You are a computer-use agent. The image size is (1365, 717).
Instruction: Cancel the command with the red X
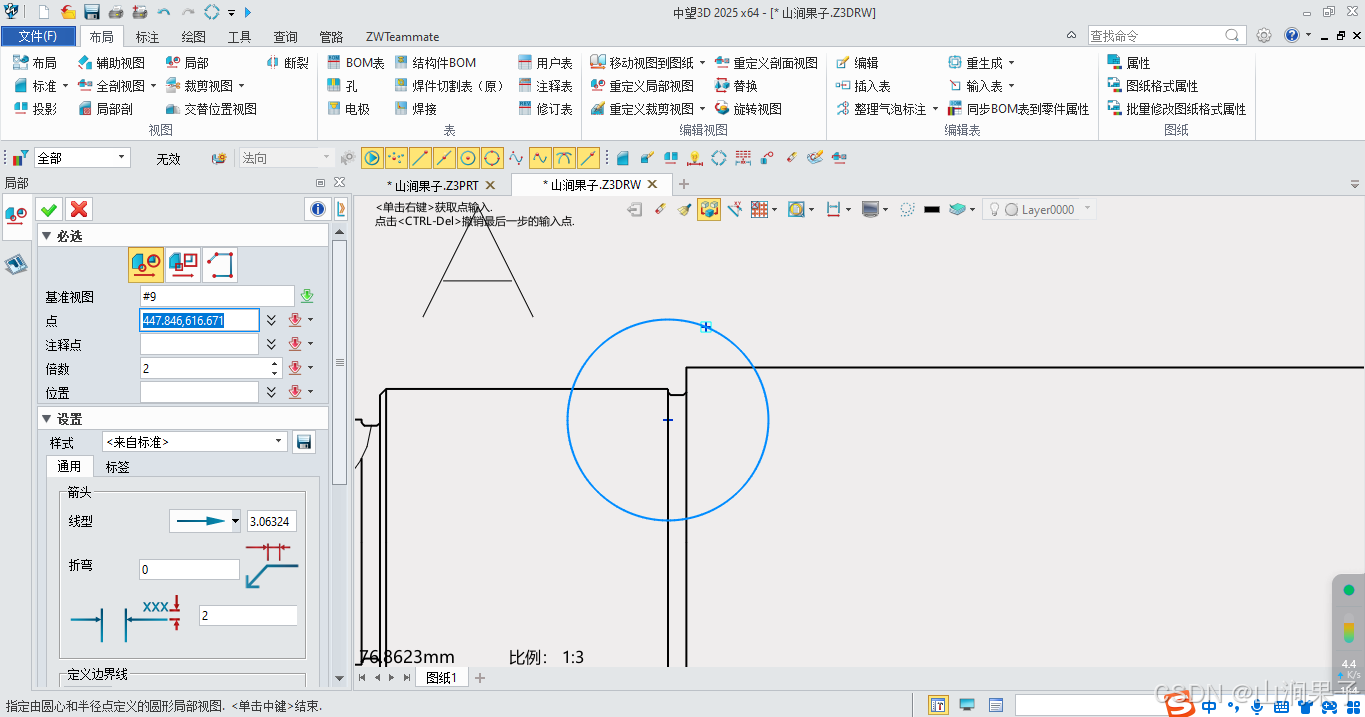click(79, 209)
